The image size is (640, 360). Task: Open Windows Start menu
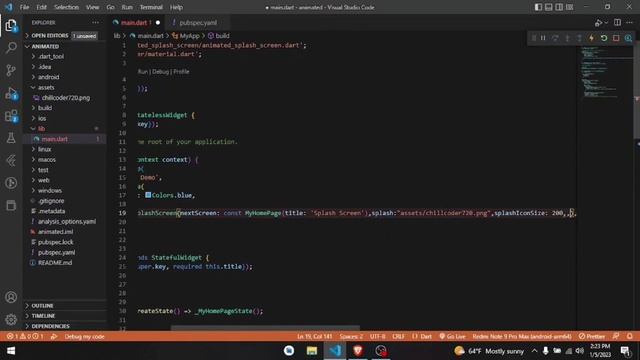tap(11, 351)
